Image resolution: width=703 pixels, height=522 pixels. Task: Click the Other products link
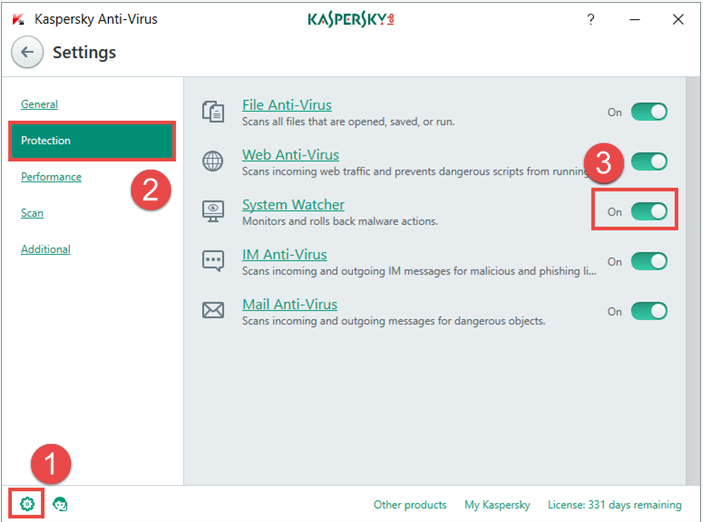coord(410,505)
